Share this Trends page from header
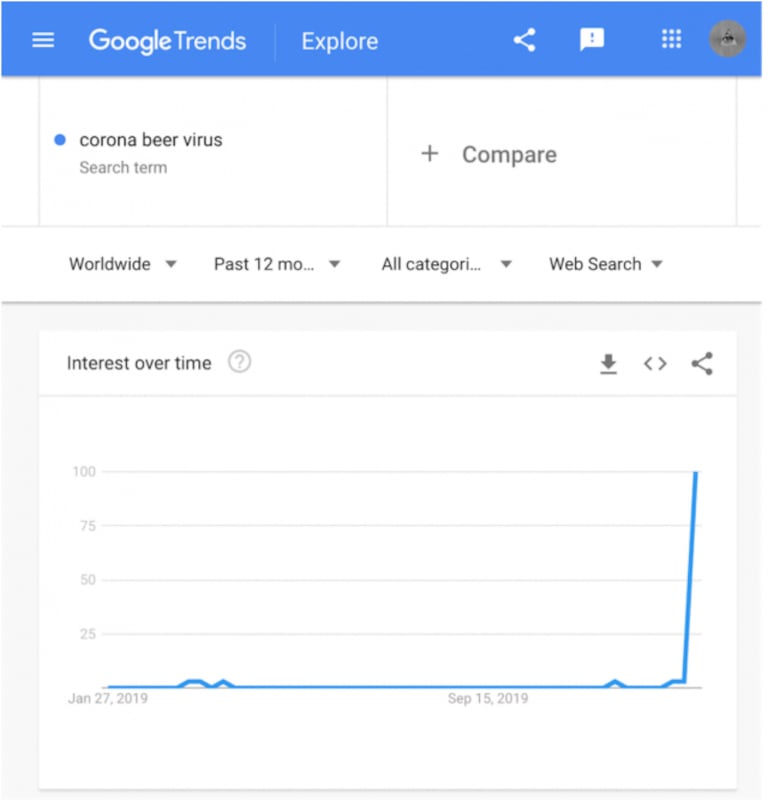Viewport: 768px width, 802px height. point(524,40)
